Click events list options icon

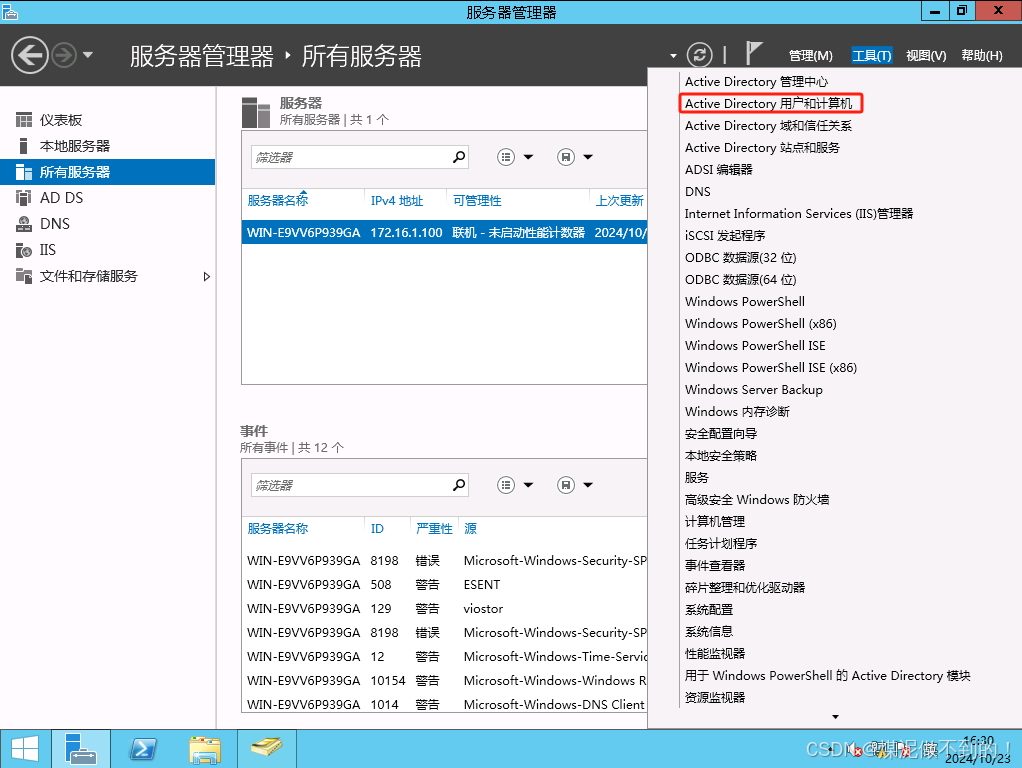click(x=506, y=485)
